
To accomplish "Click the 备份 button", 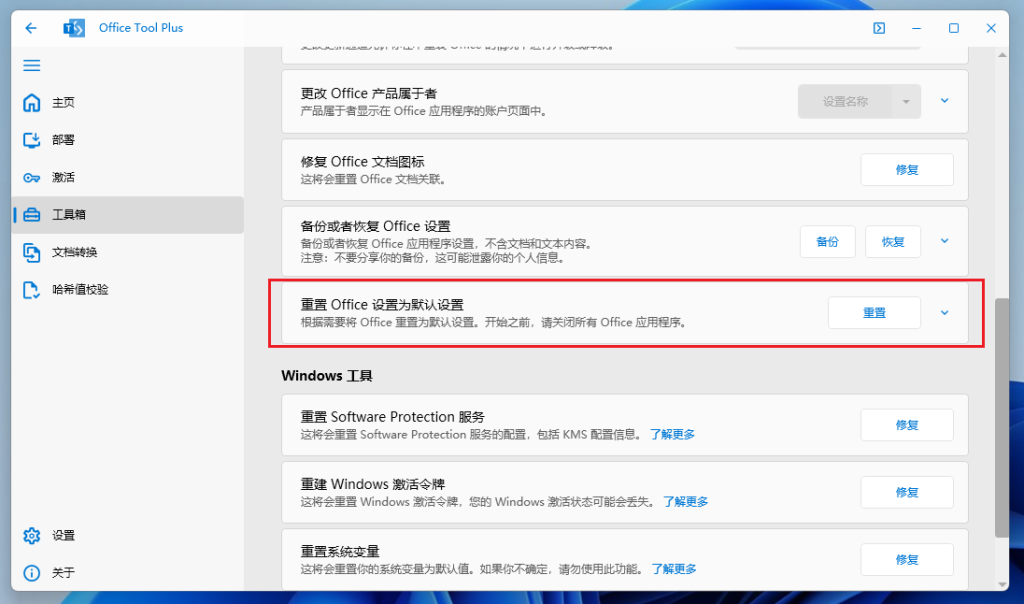I will [x=827, y=242].
